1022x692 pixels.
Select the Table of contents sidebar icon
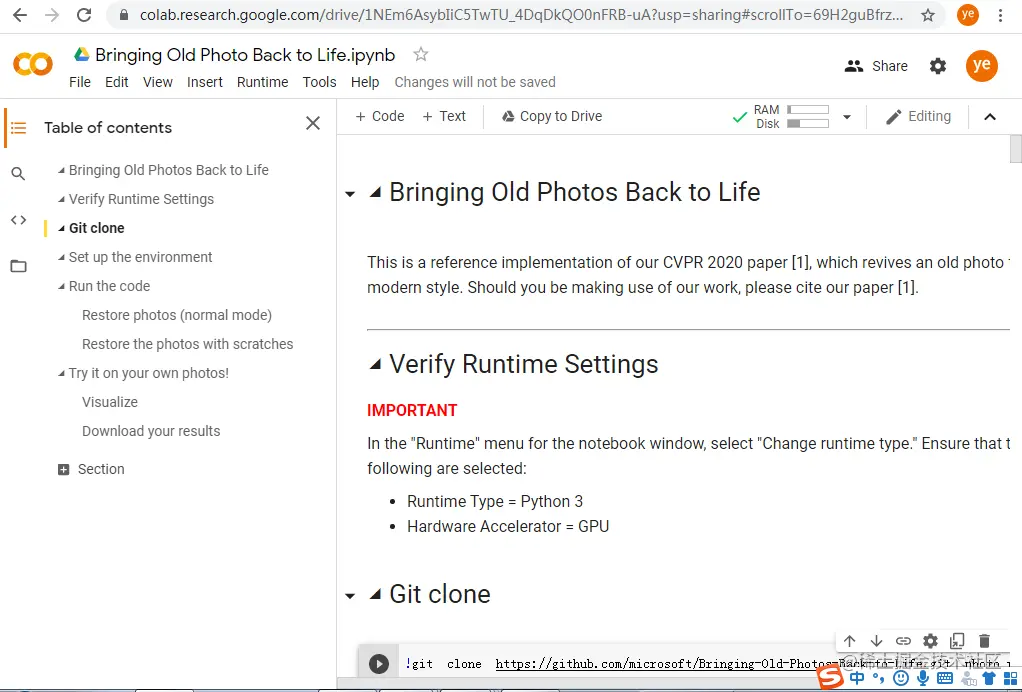click(18, 128)
